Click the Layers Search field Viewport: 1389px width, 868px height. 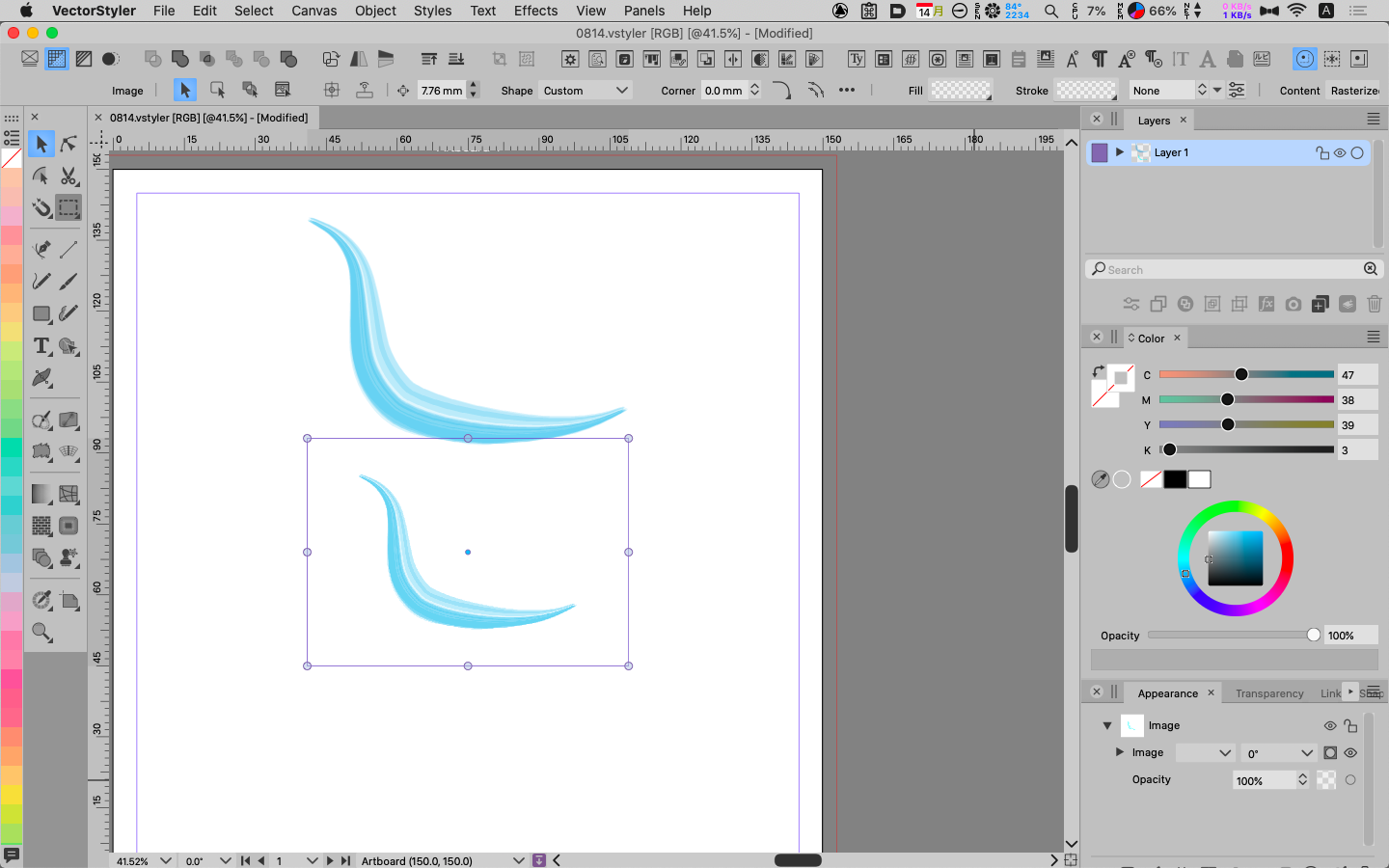(x=1230, y=270)
